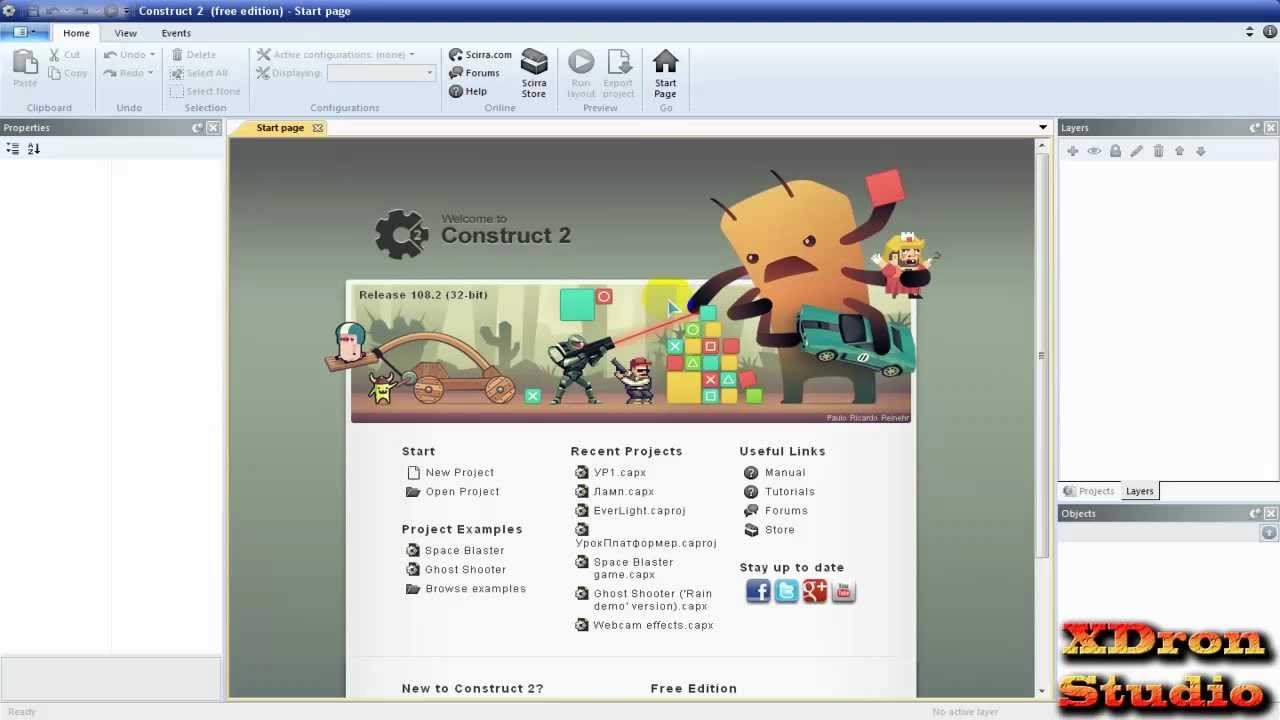1280x720 pixels.
Task: Sort properties alphabetically icon
Action: click(34, 148)
